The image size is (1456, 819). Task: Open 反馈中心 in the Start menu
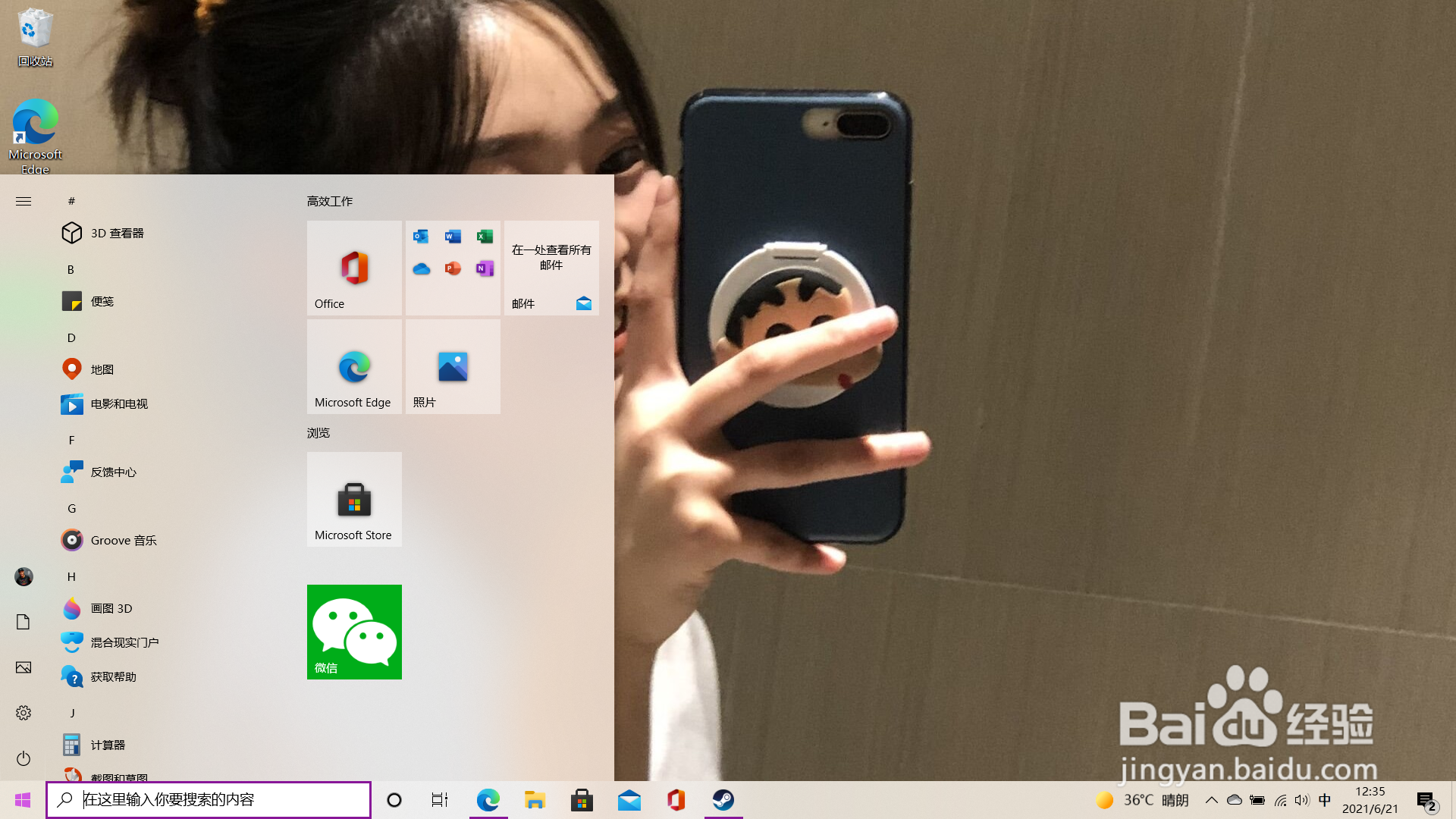(x=114, y=472)
